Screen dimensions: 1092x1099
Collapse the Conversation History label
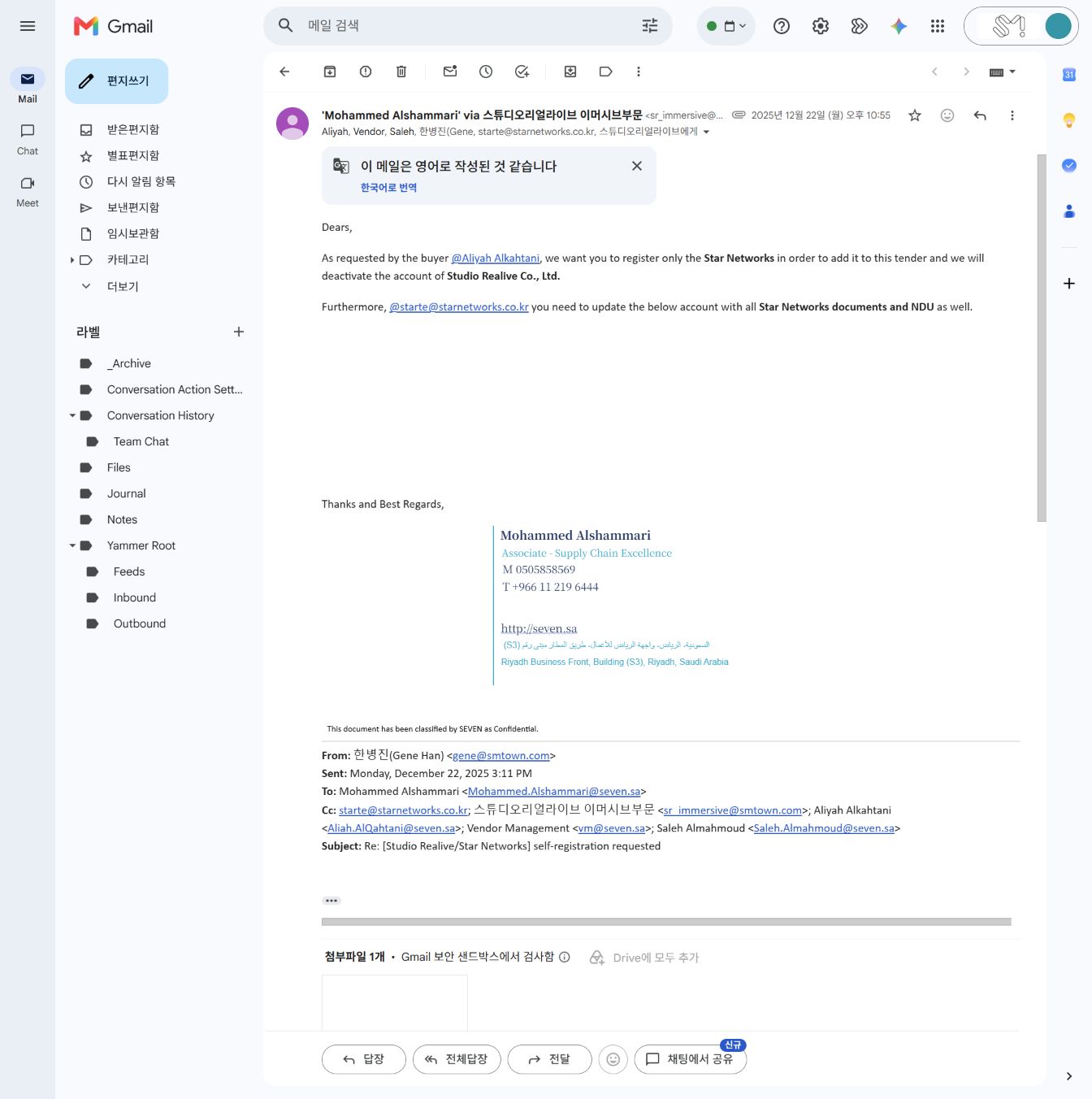(72, 415)
